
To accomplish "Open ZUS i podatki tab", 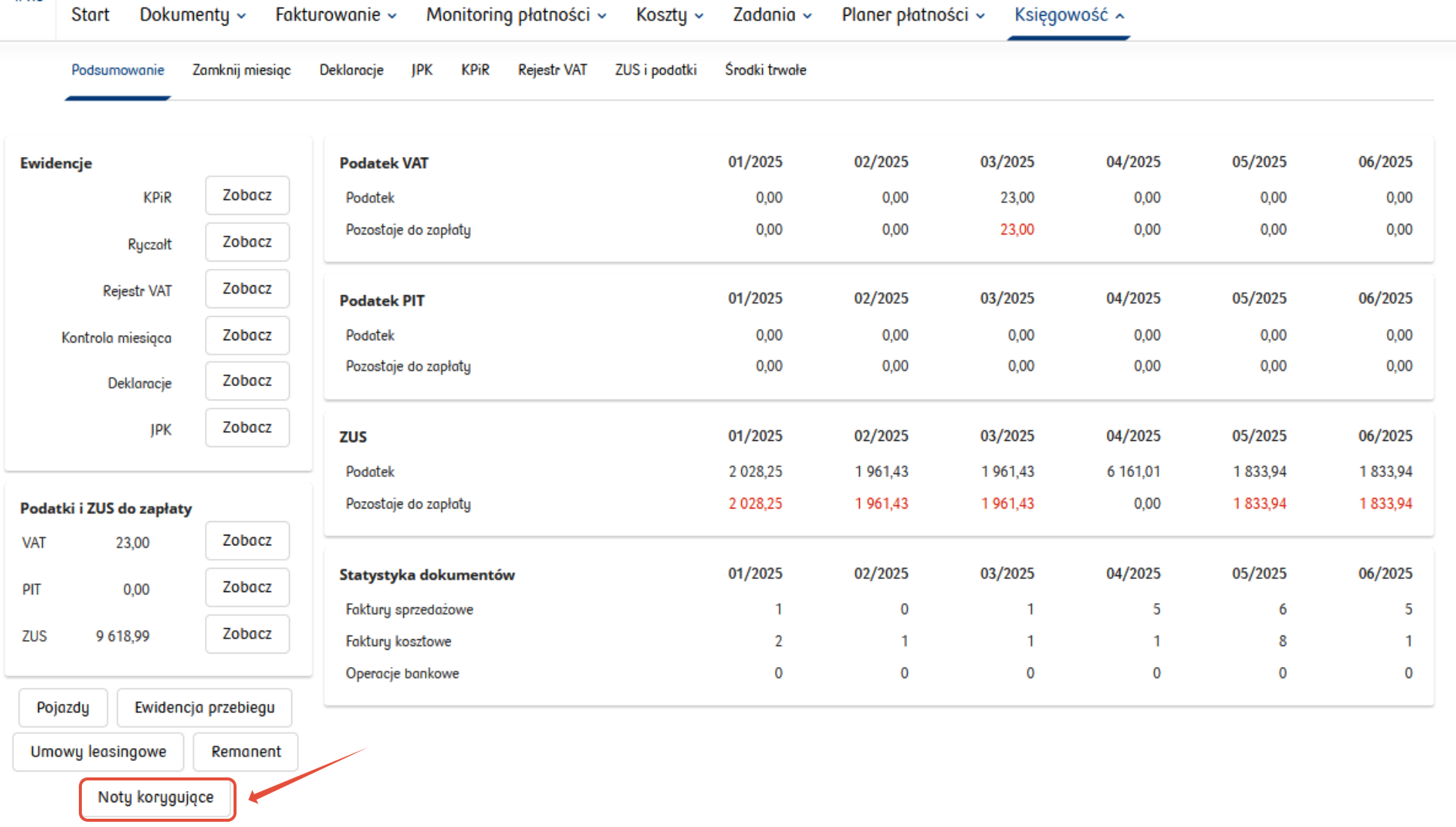I will (x=656, y=70).
